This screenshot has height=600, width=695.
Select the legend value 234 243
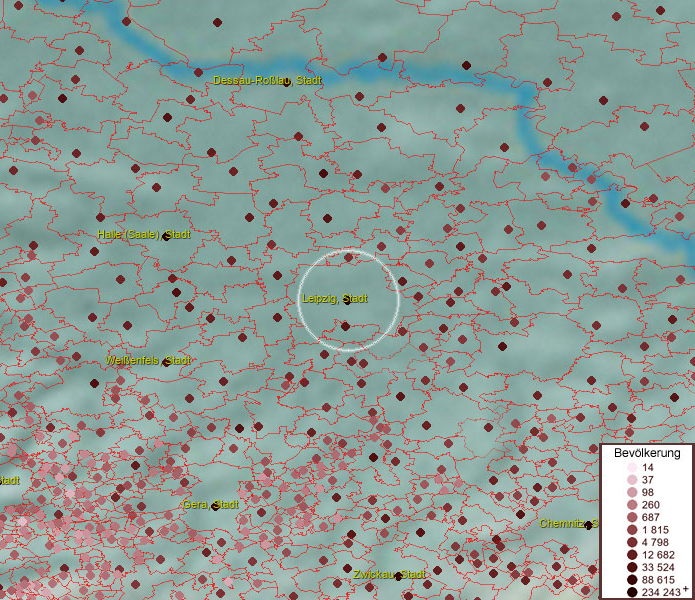pyautogui.click(x=661, y=592)
